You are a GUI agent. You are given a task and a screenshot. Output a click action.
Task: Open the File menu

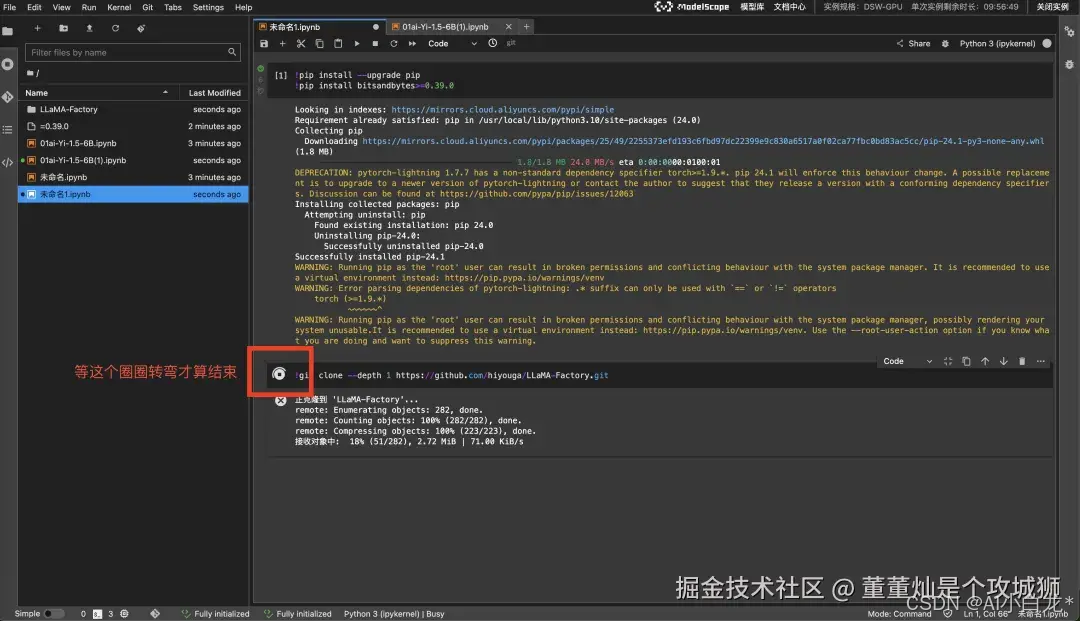(x=10, y=7)
